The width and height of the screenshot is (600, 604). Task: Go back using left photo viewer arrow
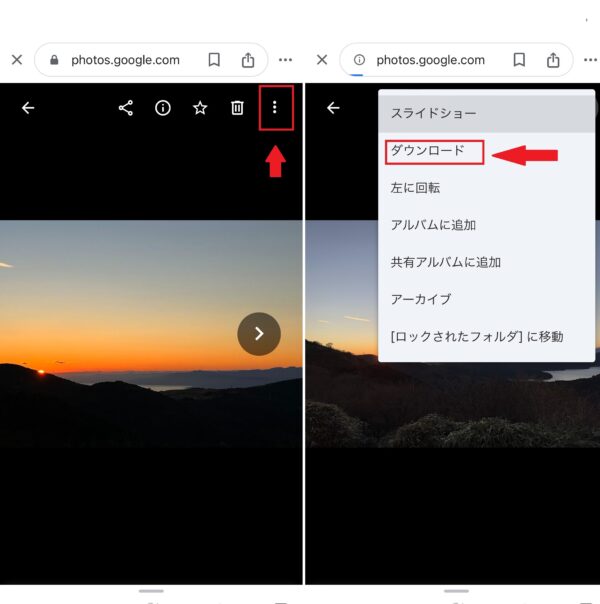(28, 108)
